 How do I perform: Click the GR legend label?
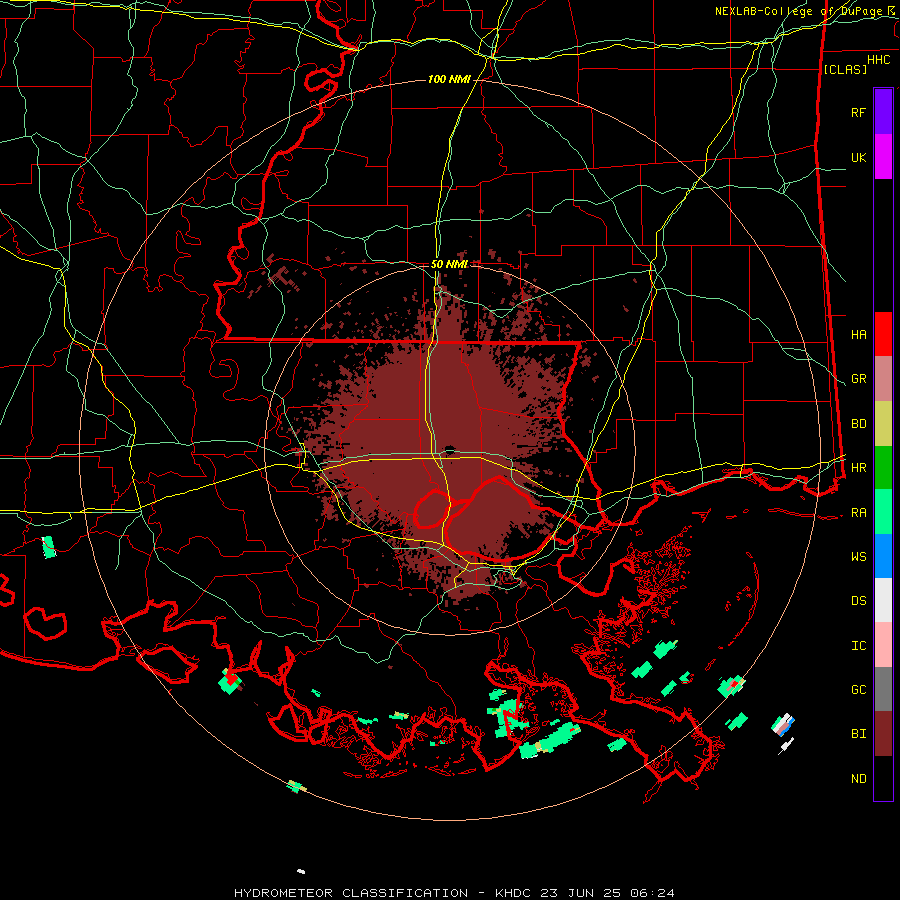click(x=858, y=379)
